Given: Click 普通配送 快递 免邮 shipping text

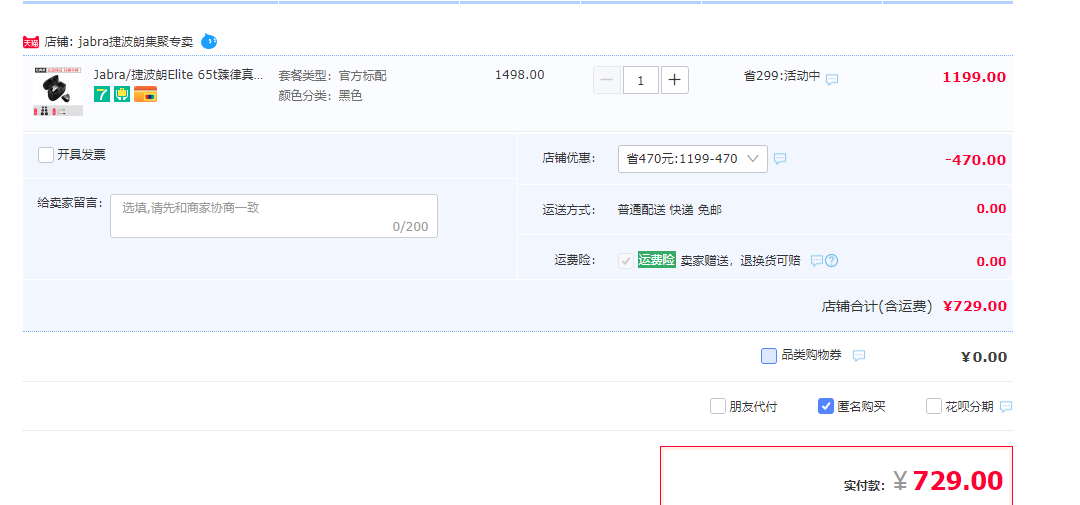Looking at the screenshot, I should tap(669, 210).
